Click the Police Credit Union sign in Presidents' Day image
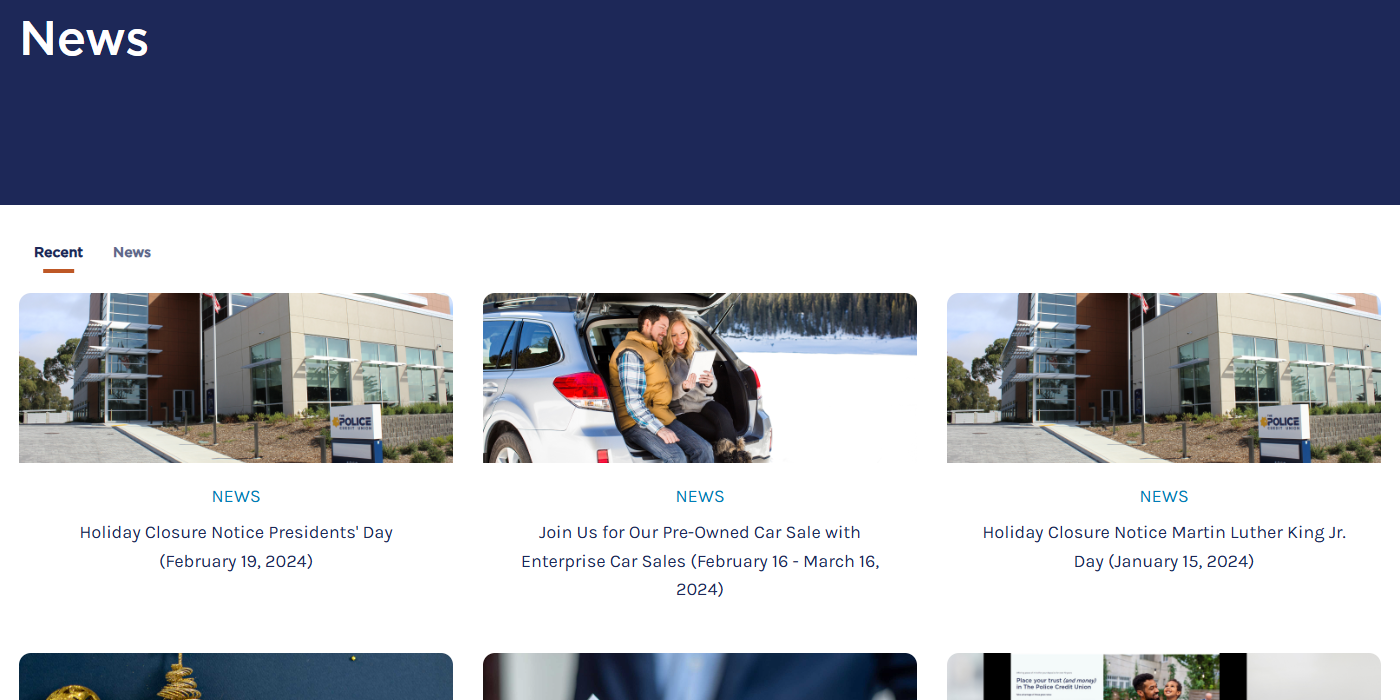This screenshot has height=700, width=1400. (356, 433)
